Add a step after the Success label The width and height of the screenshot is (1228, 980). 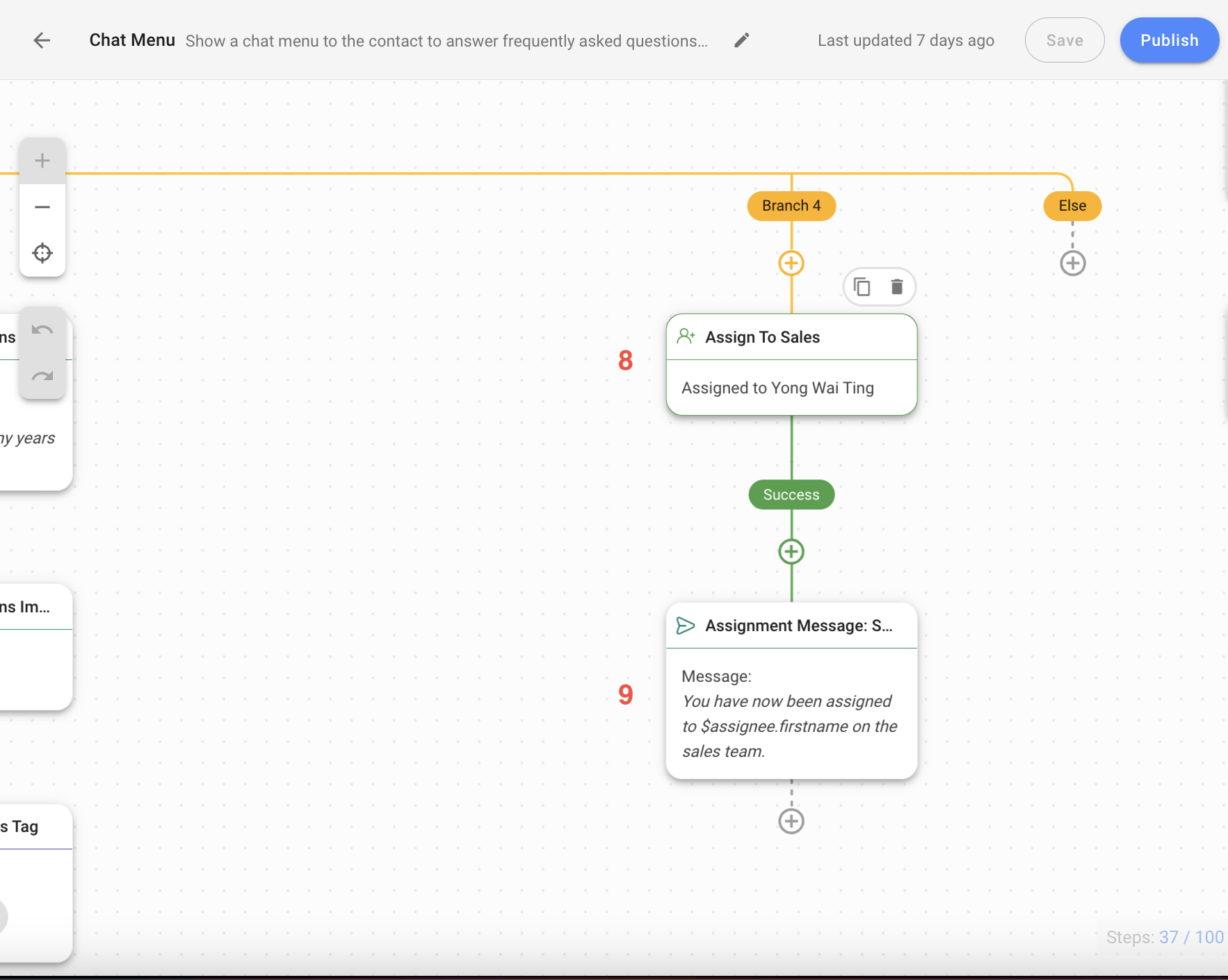click(x=791, y=551)
